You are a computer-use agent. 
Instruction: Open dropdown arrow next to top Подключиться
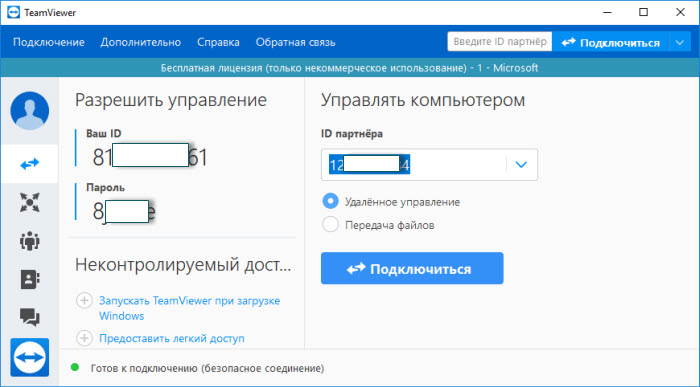pyautogui.click(x=679, y=42)
